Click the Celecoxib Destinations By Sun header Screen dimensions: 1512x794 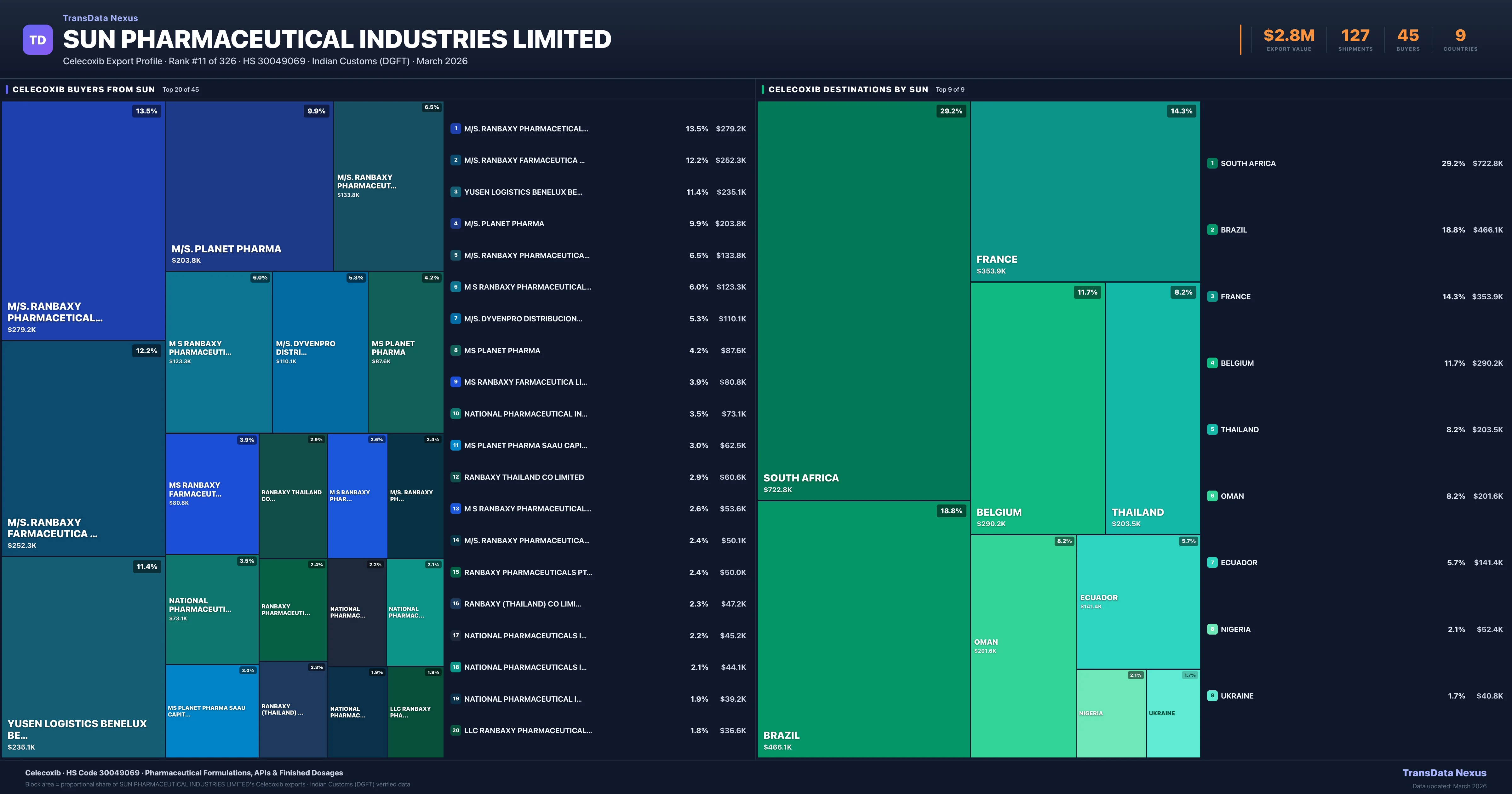[848, 89]
